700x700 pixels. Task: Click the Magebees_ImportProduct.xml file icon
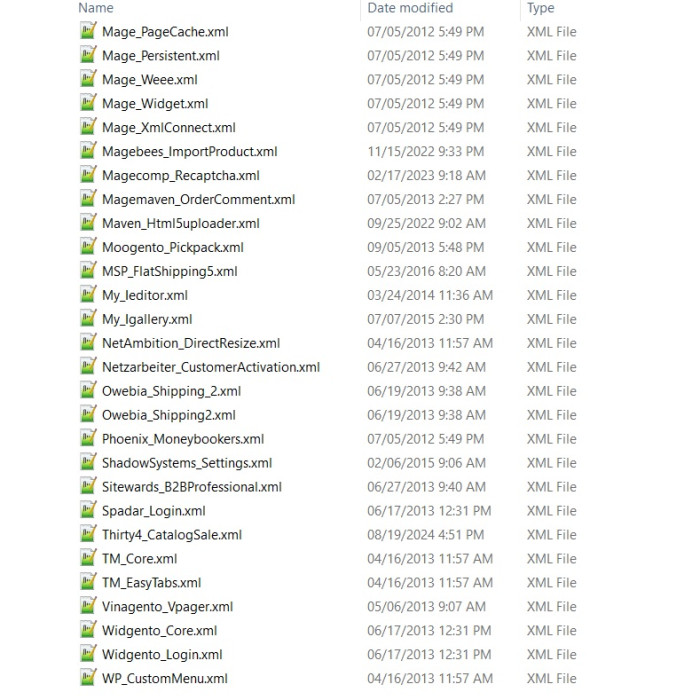[x=88, y=152]
